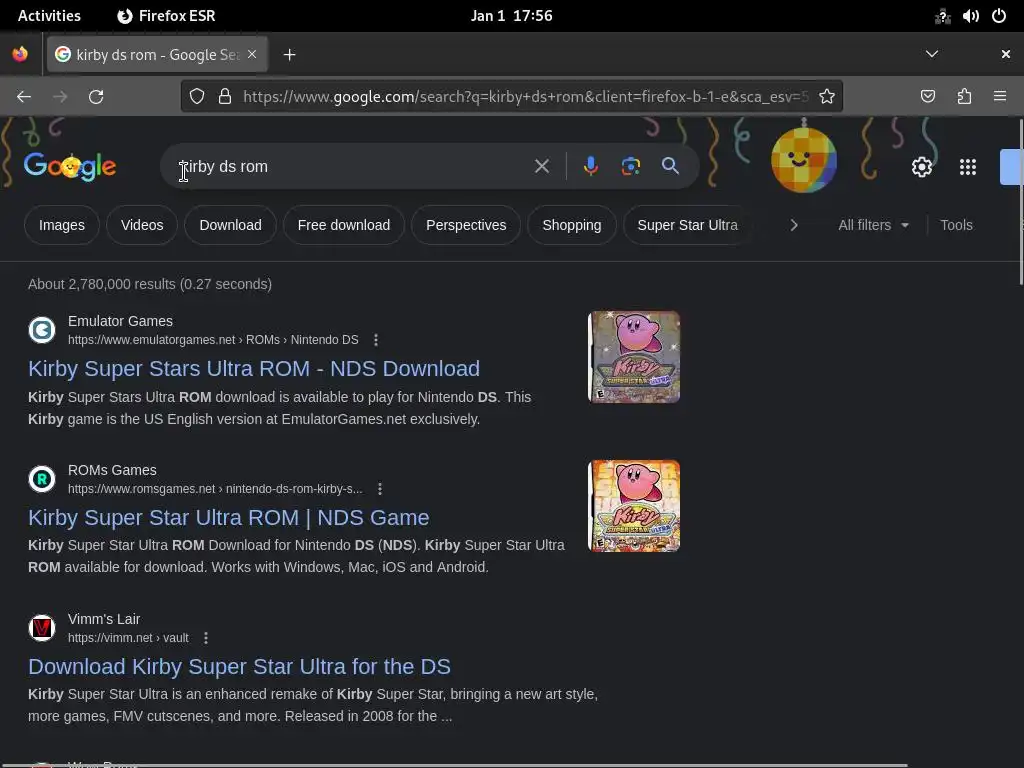Image resolution: width=1024 pixels, height=768 pixels.
Task: Open the system volume icon
Action: tap(970, 16)
